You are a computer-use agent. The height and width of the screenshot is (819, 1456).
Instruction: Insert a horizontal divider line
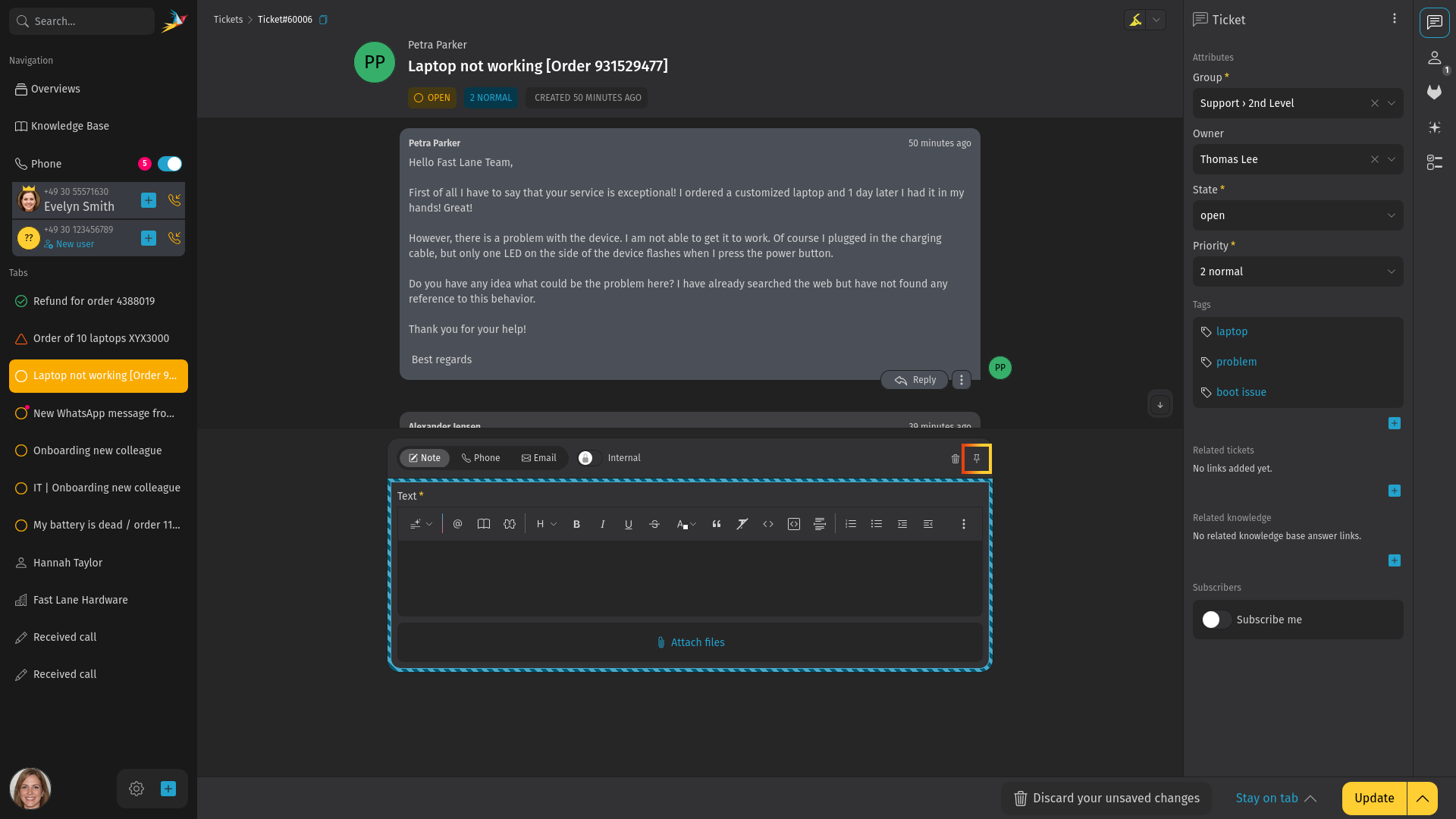point(820,524)
